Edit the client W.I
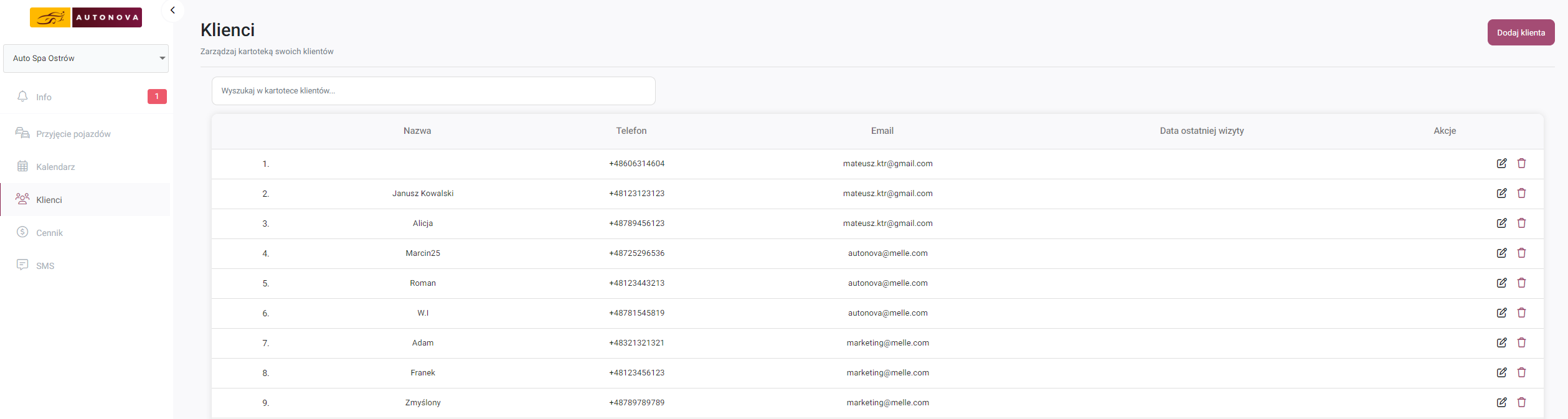Screen dimensions: 1568x419 1501,313
